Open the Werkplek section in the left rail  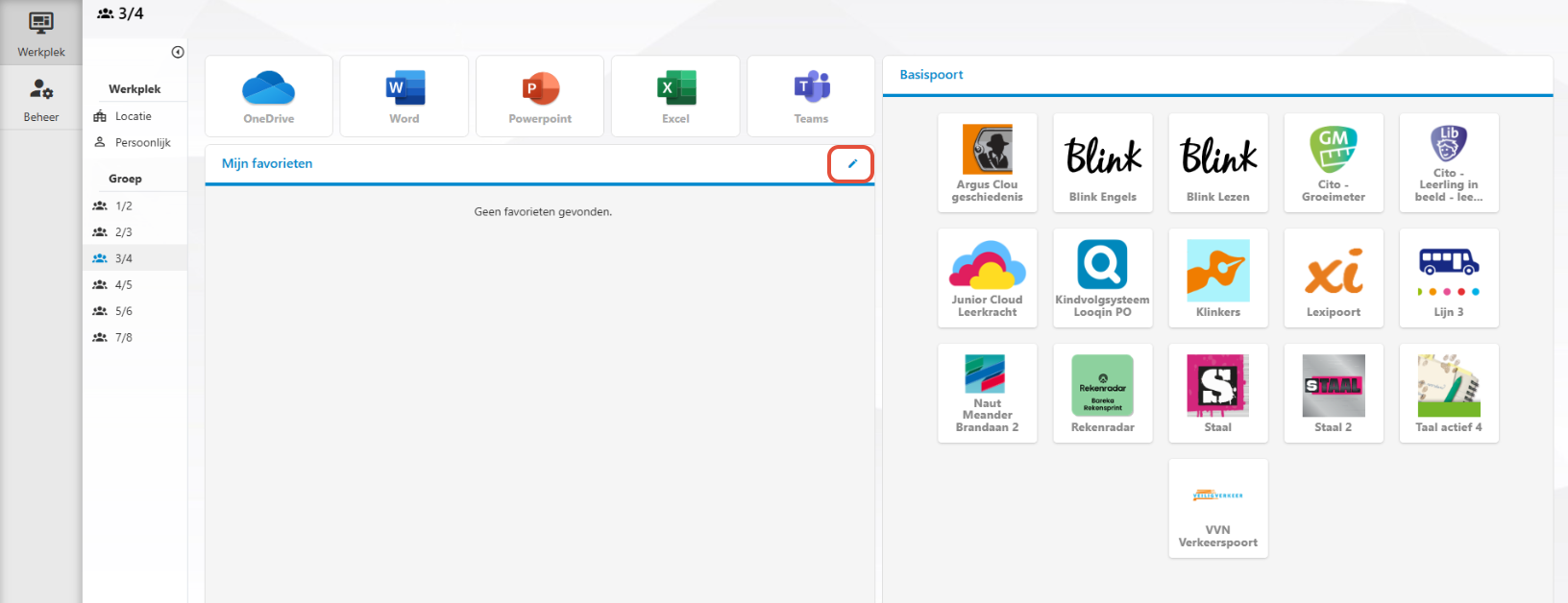coord(40,34)
